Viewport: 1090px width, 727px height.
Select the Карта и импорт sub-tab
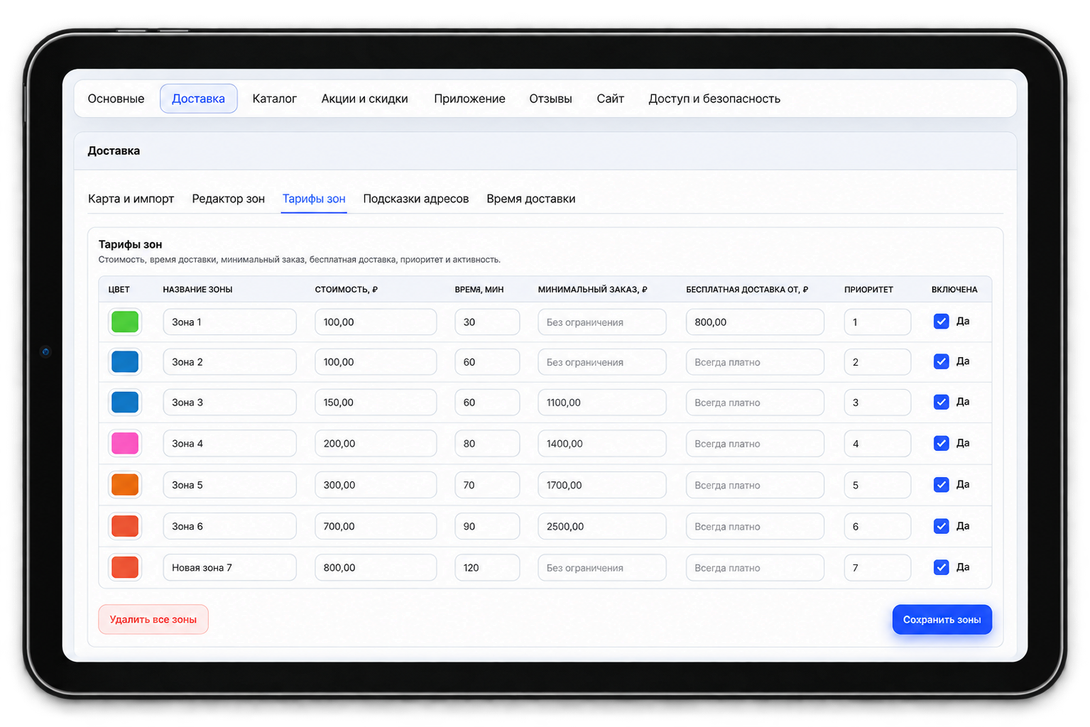pyautogui.click(x=131, y=199)
